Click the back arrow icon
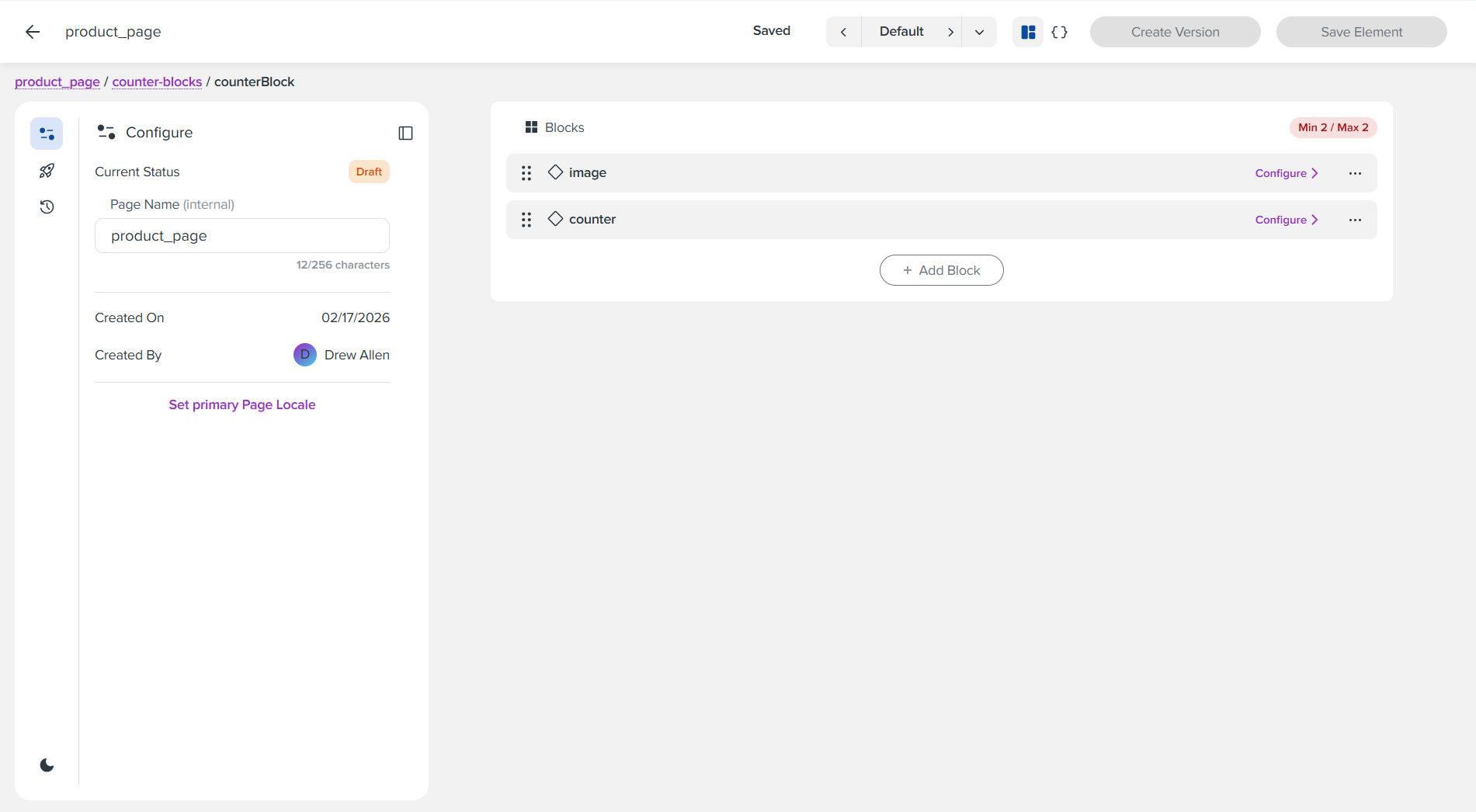This screenshot has height=812, width=1476. pyautogui.click(x=32, y=32)
